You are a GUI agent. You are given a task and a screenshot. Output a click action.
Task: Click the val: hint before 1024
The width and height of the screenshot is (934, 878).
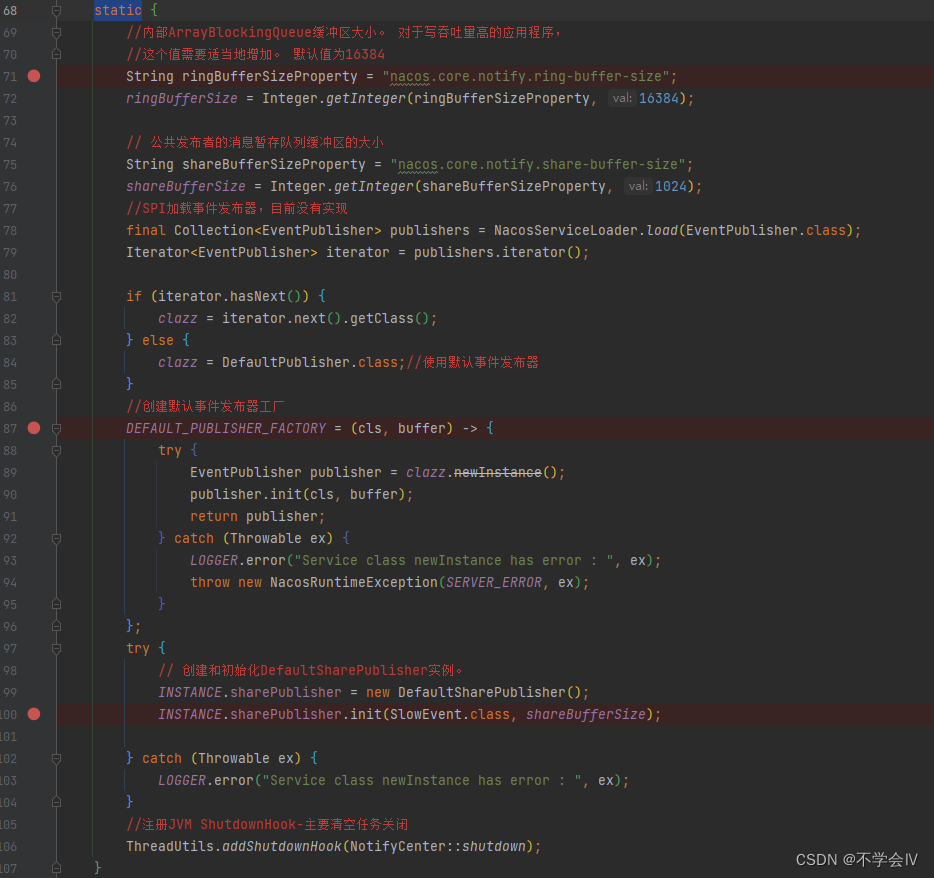point(638,186)
